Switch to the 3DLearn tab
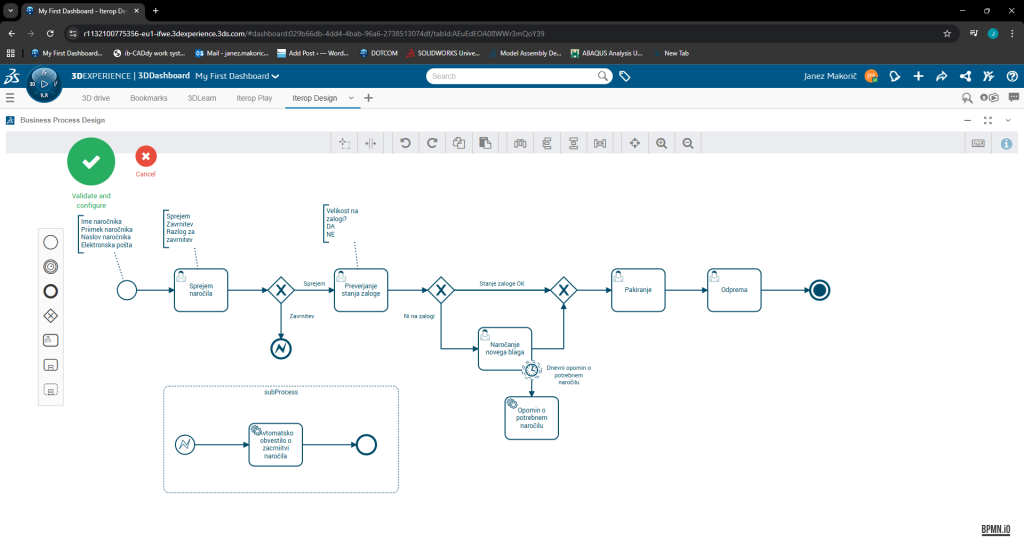The height and width of the screenshot is (550, 1024). (204, 98)
